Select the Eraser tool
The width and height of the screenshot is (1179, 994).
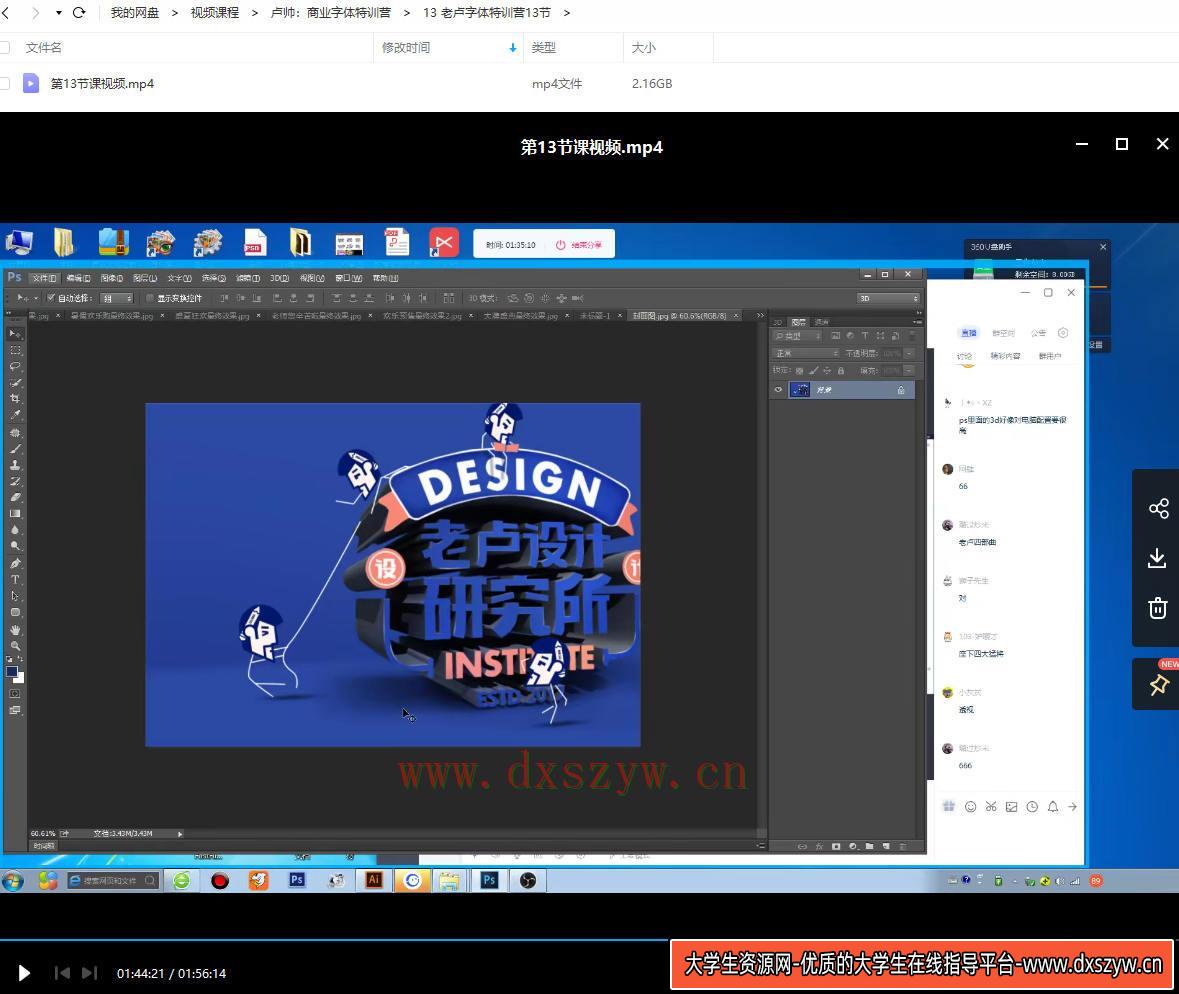(15, 497)
